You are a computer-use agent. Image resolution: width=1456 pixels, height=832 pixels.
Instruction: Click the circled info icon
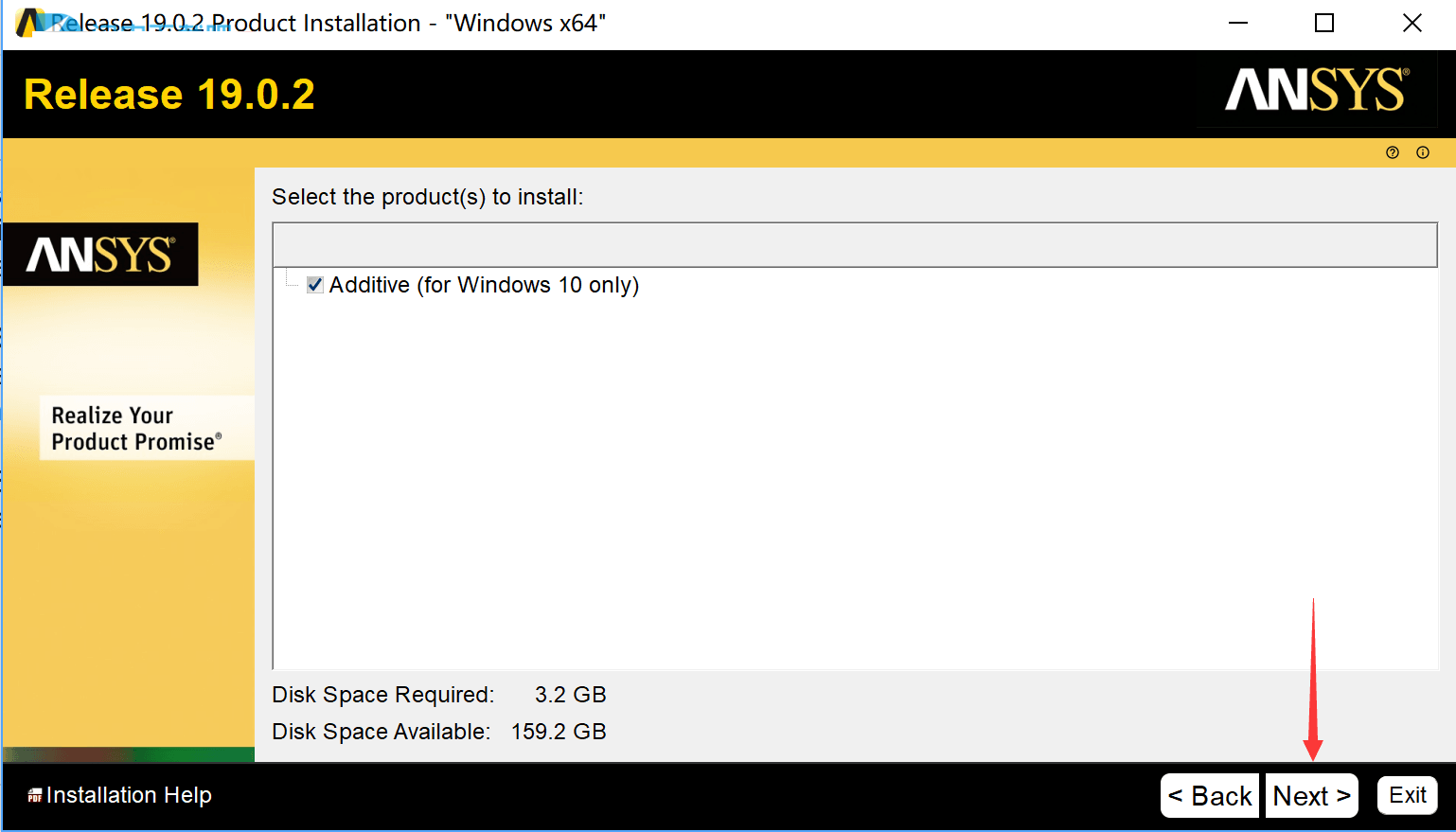point(1422,152)
